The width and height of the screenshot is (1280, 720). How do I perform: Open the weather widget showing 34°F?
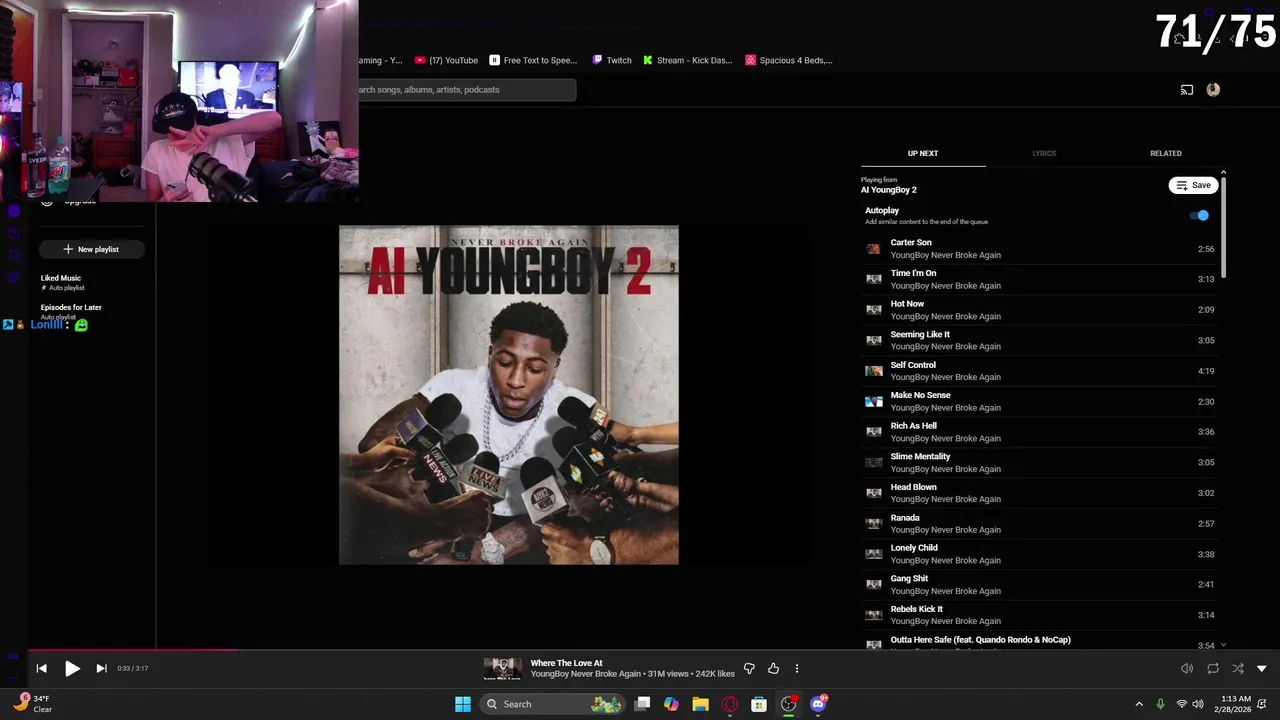click(32, 703)
